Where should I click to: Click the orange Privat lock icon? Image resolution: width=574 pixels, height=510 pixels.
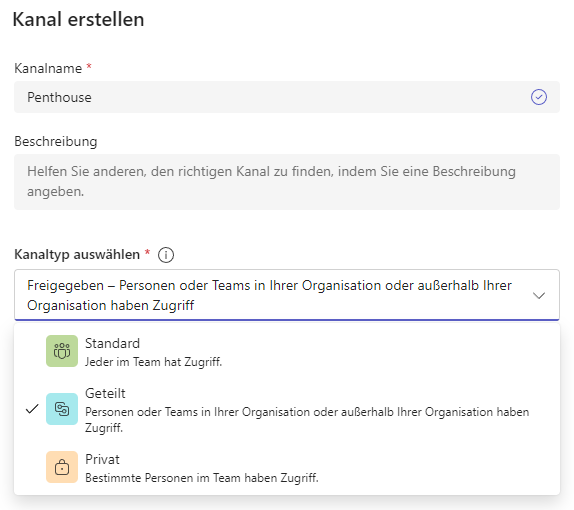tap(62, 467)
